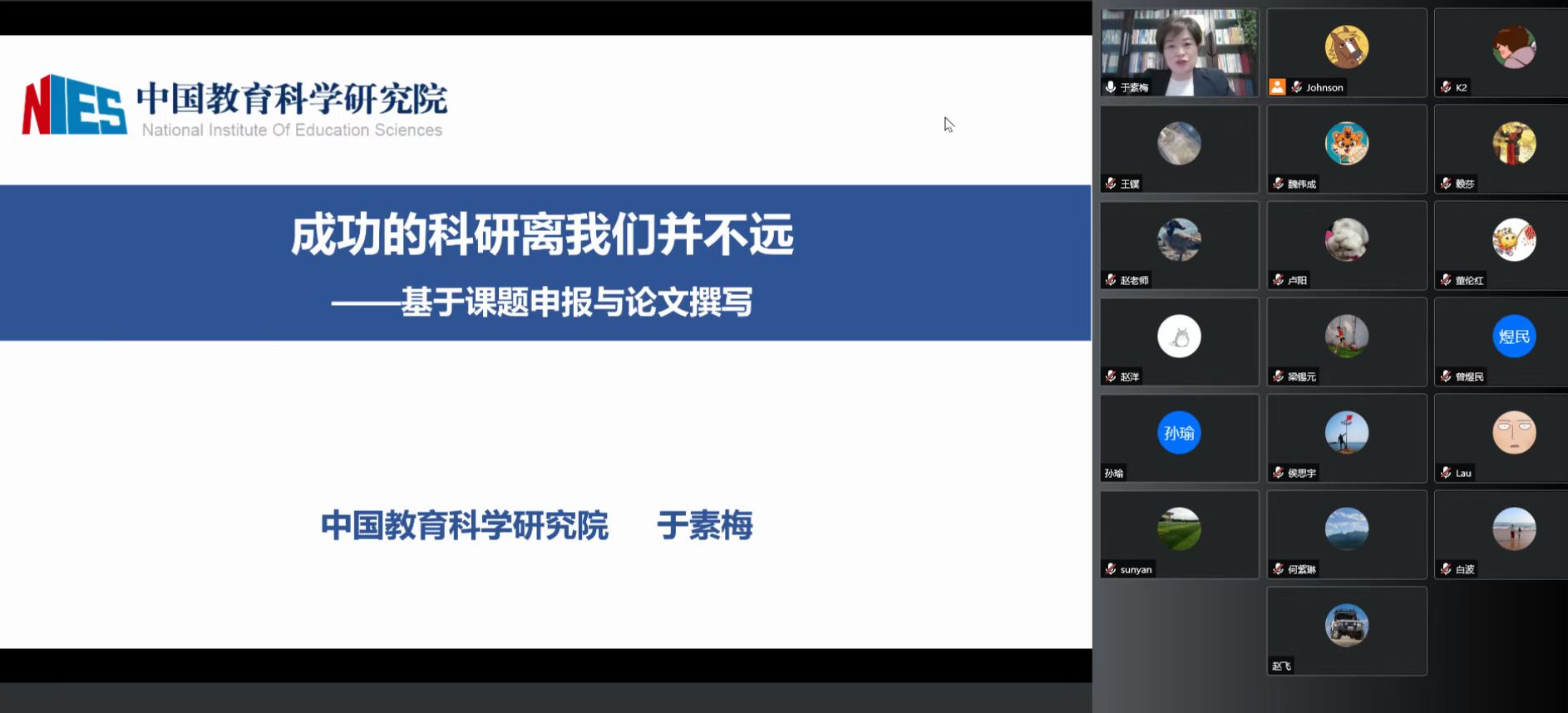Click the blue 煜民 avatar circle

(x=1514, y=336)
